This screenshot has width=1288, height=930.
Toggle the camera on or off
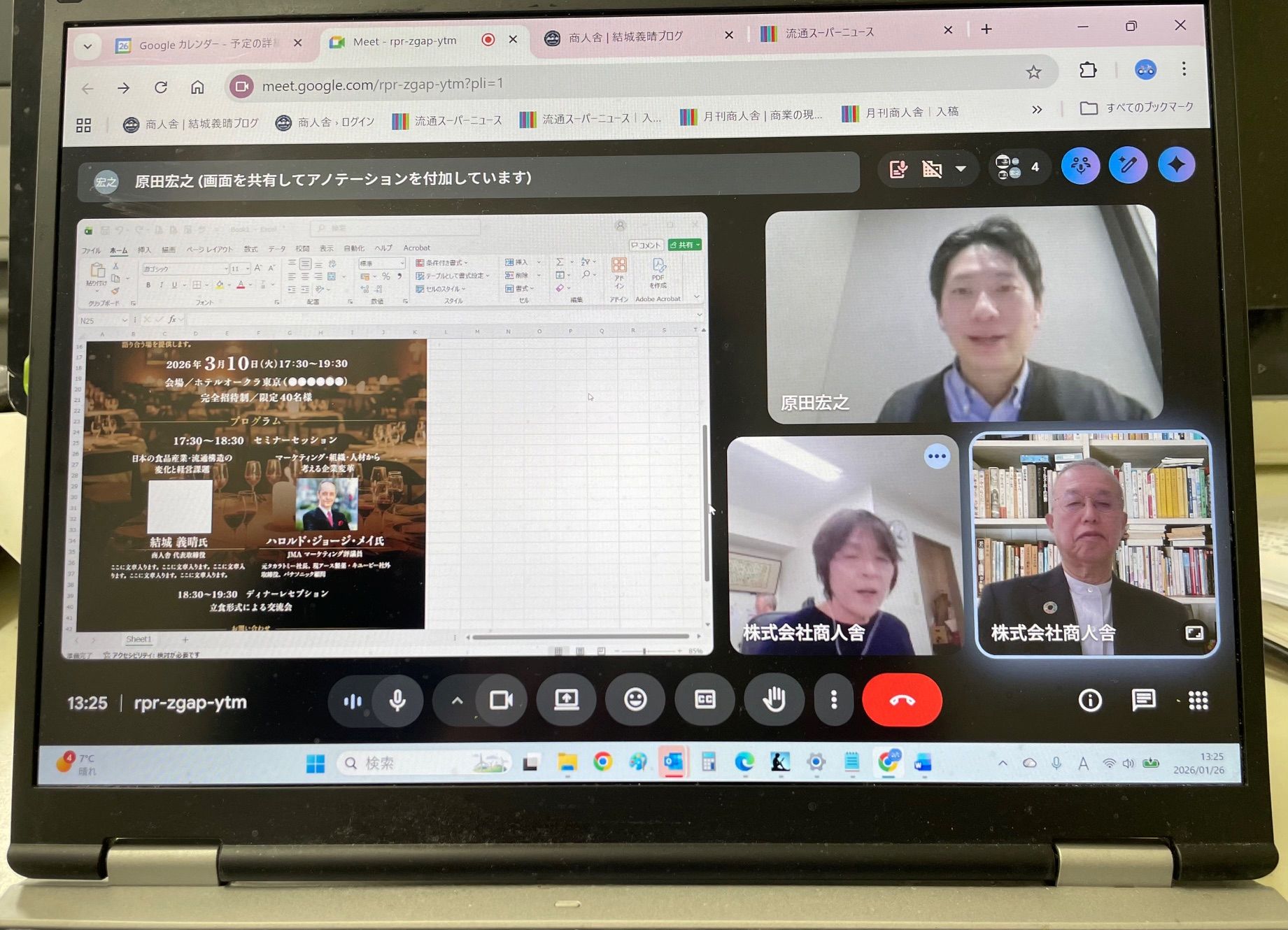coord(501,700)
